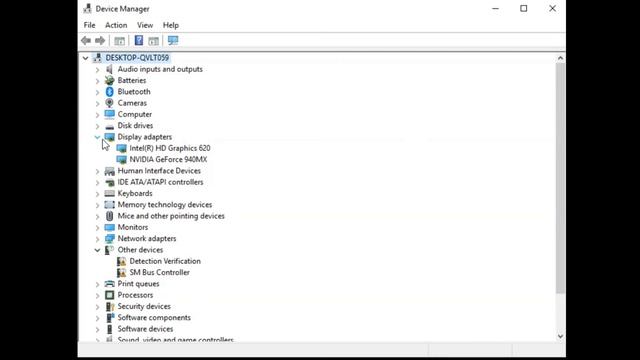Screen dimensions: 640x360
Task: Expand the Cameras node
Action: point(97,104)
